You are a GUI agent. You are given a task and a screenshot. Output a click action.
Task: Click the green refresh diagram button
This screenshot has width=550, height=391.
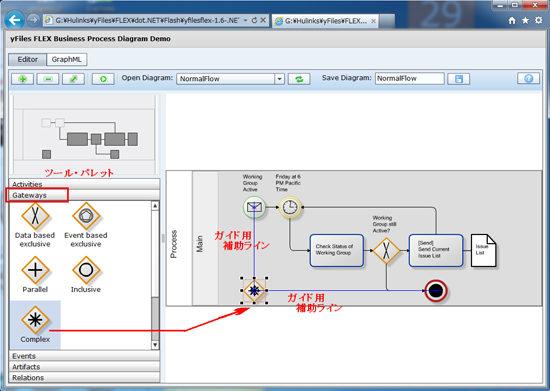point(299,79)
